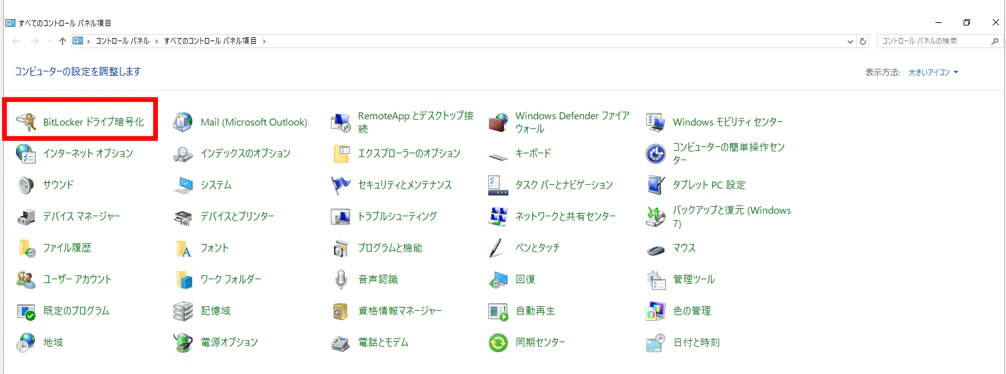Open the トラブルシューティング icon
The image size is (1006, 374).
point(340,216)
